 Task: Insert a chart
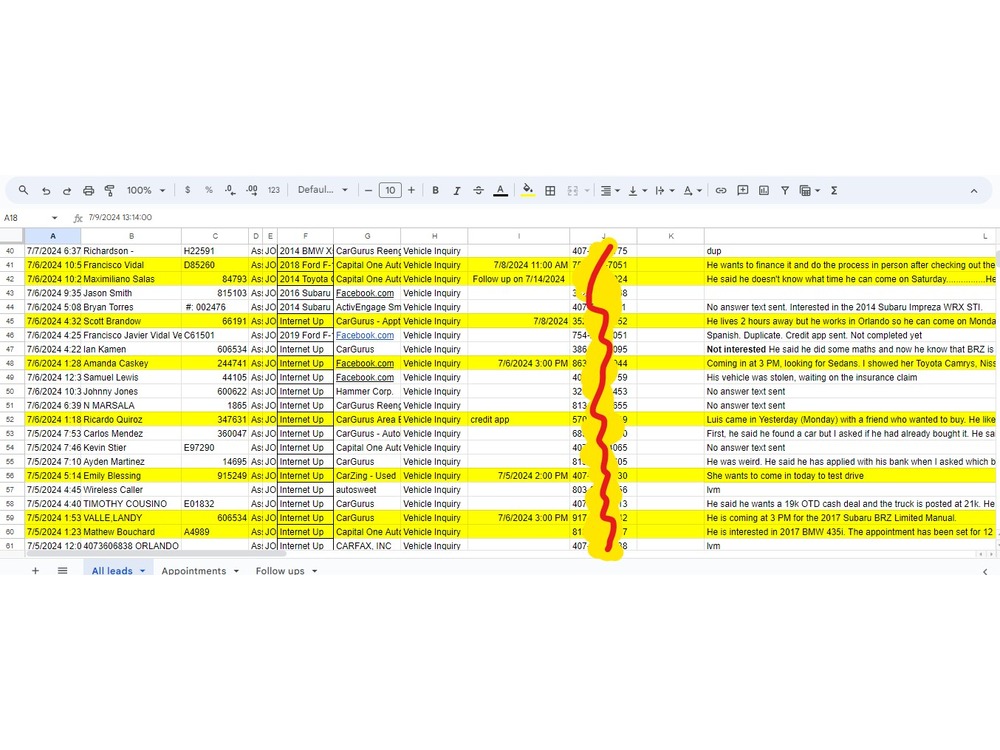[763, 190]
